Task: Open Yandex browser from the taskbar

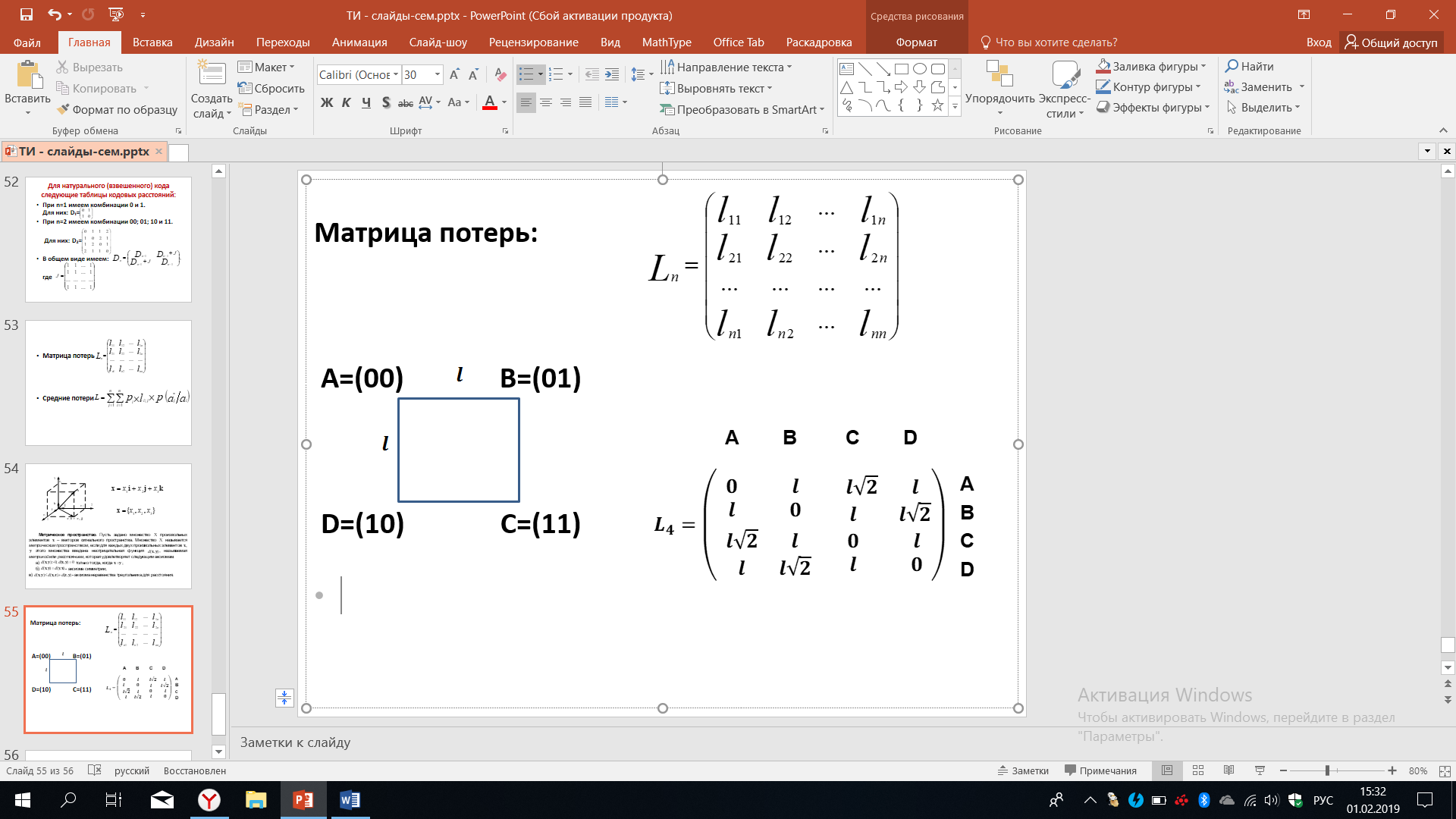Action: tap(209, 800)
